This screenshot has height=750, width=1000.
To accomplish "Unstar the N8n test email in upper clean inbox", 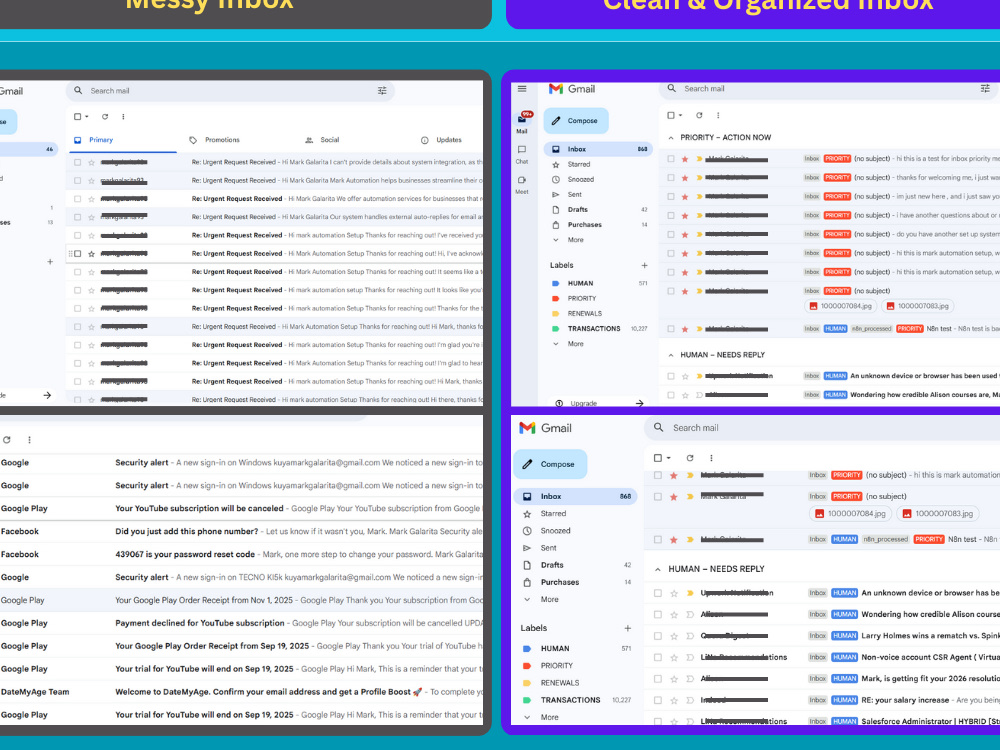I will [685, 329].
